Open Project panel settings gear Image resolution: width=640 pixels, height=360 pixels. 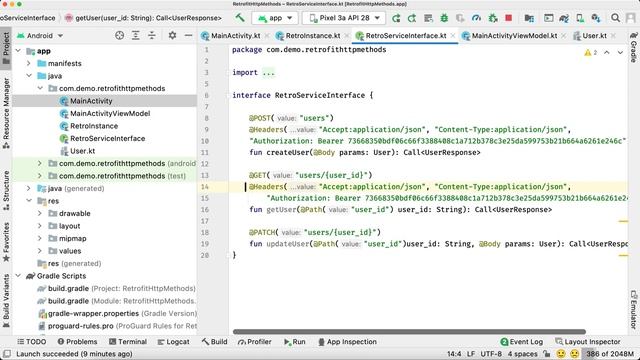(x=172, y=36)
